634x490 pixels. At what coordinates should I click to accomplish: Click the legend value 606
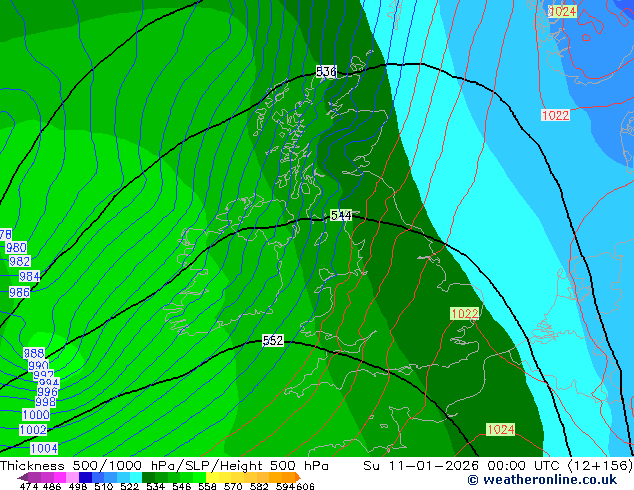click(x=305, y=486)
